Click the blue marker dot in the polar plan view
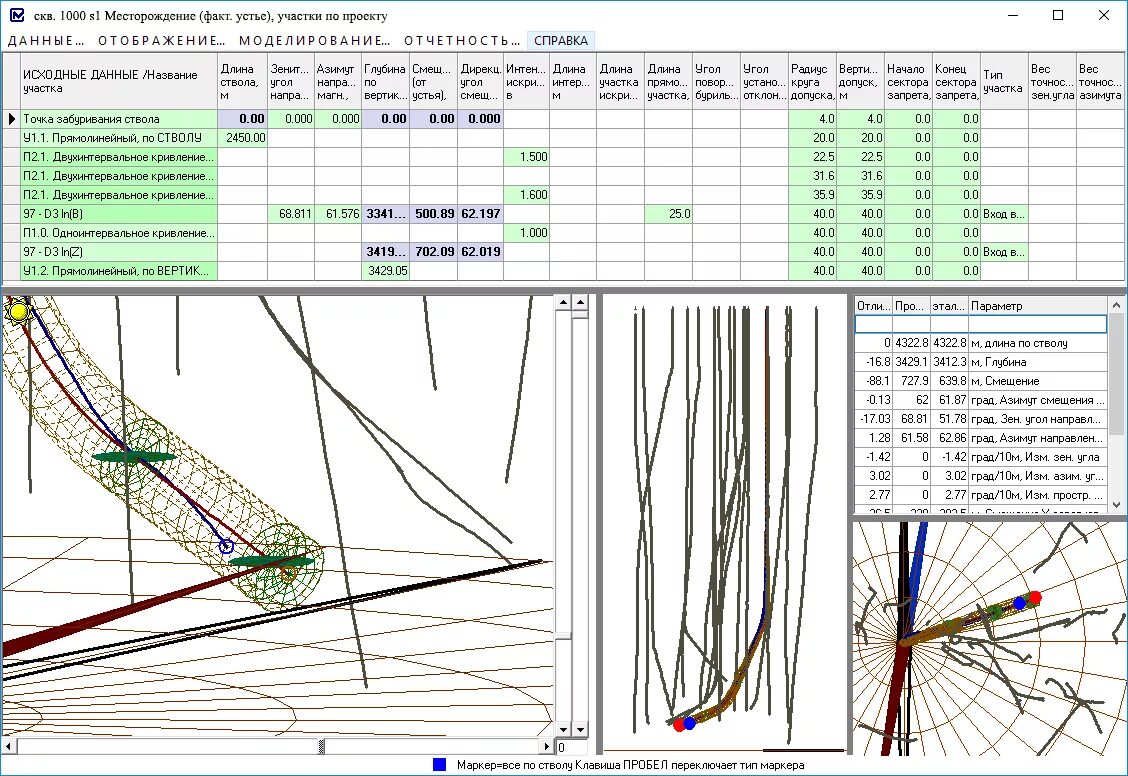 (1019, 603)
